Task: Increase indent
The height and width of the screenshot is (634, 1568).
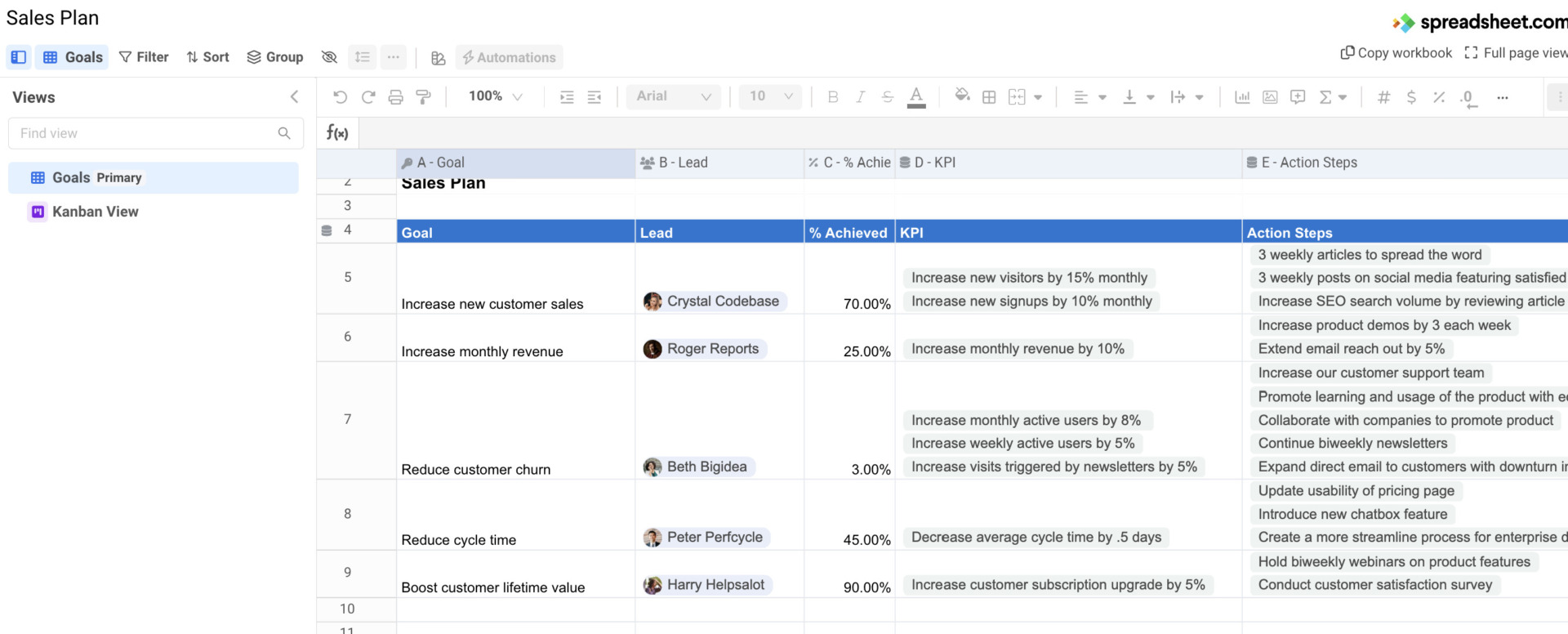Action: (x=567, y=97)
